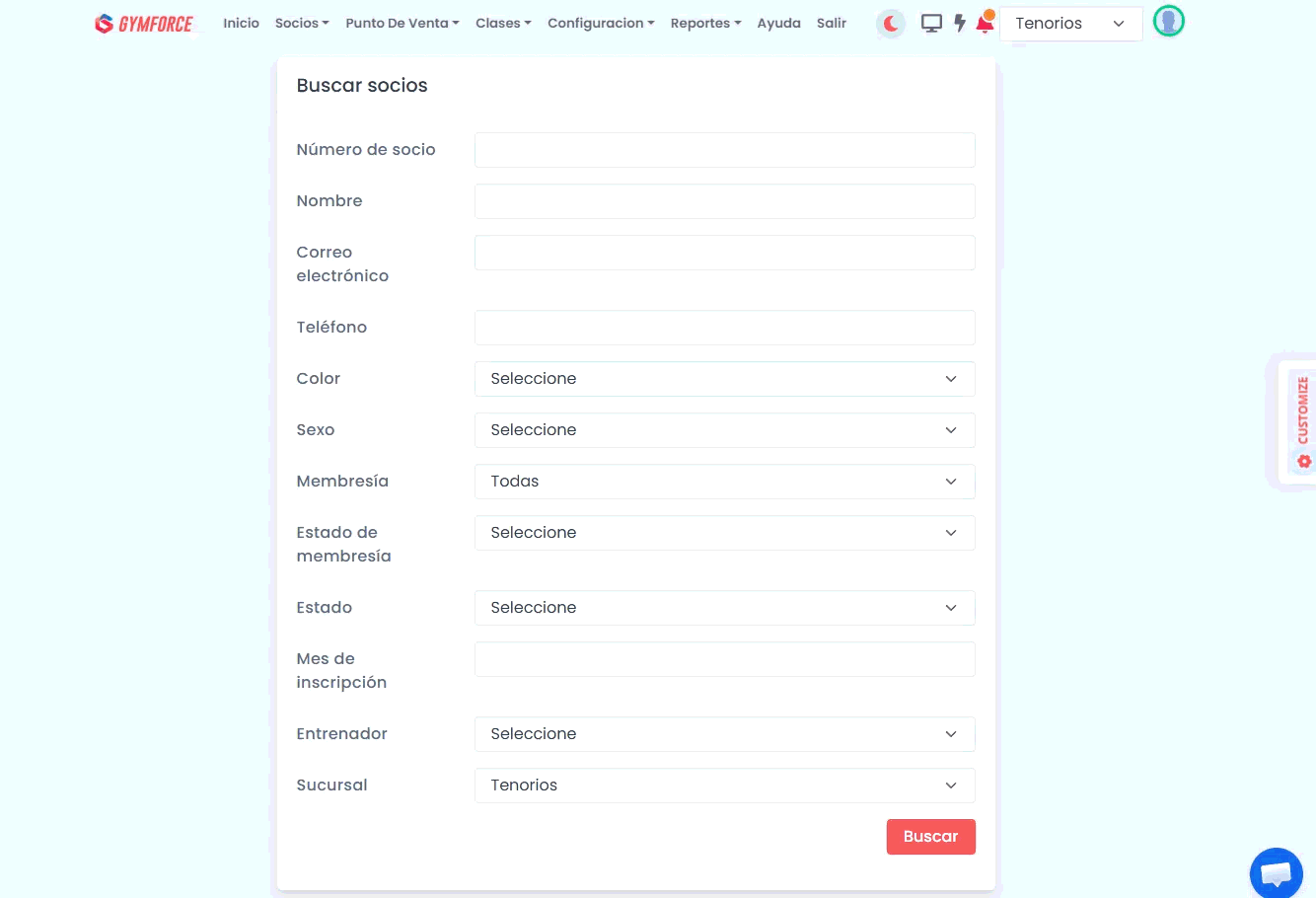Viewport: 1316px width, 898px height.
Task: Focus the Número de socio field
Action: click(725, 150)
